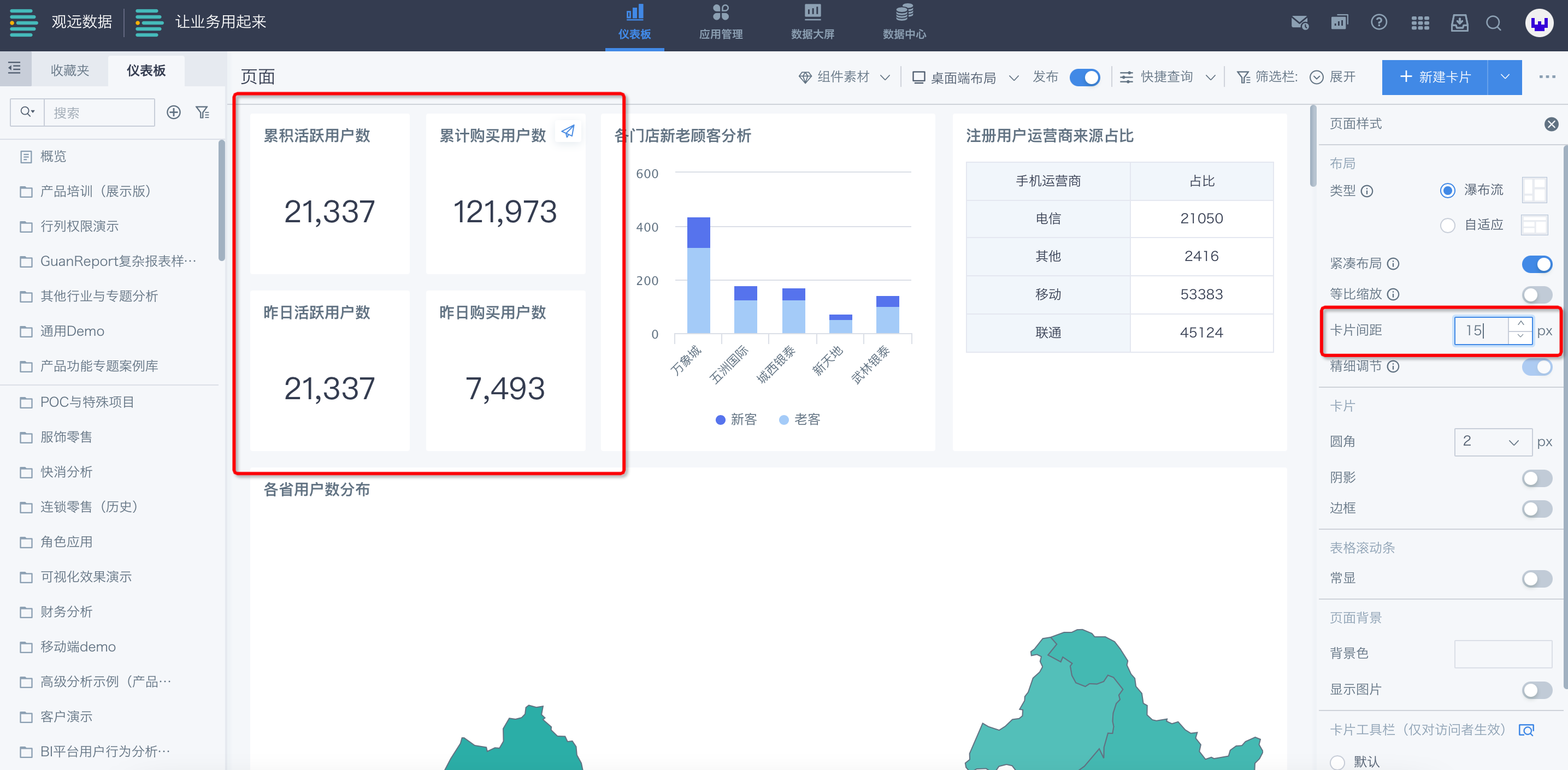Click the global search magnifier icon

point(1493,23)
